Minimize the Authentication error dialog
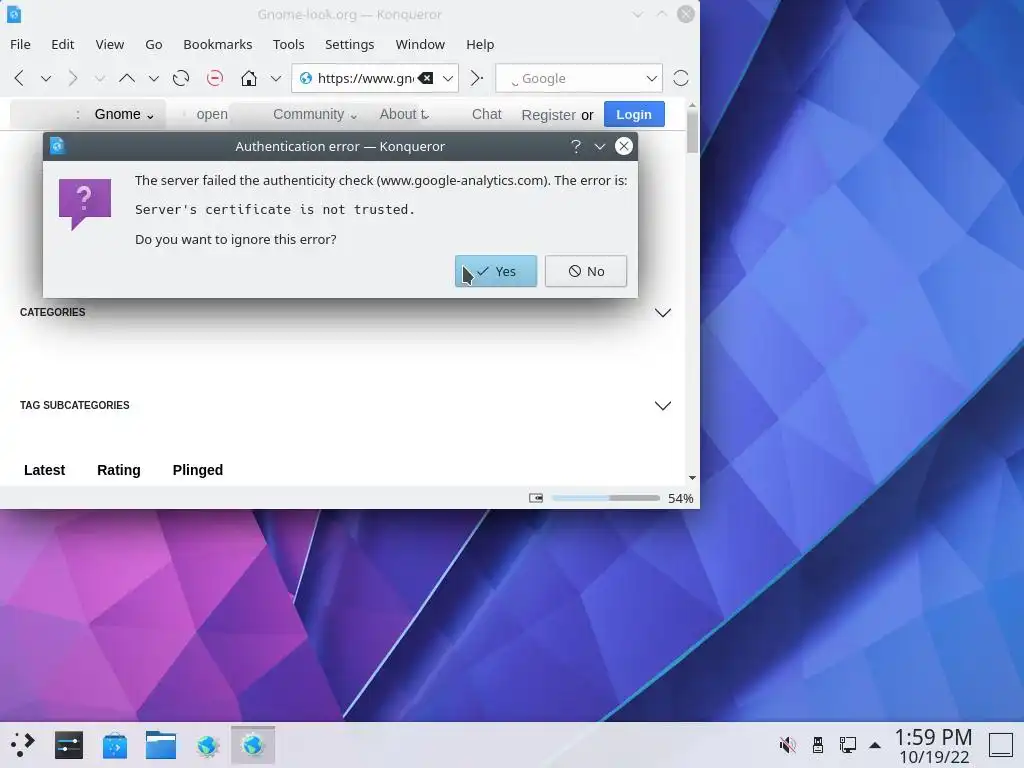The image size is (1024, 768). tap(600, 146)
